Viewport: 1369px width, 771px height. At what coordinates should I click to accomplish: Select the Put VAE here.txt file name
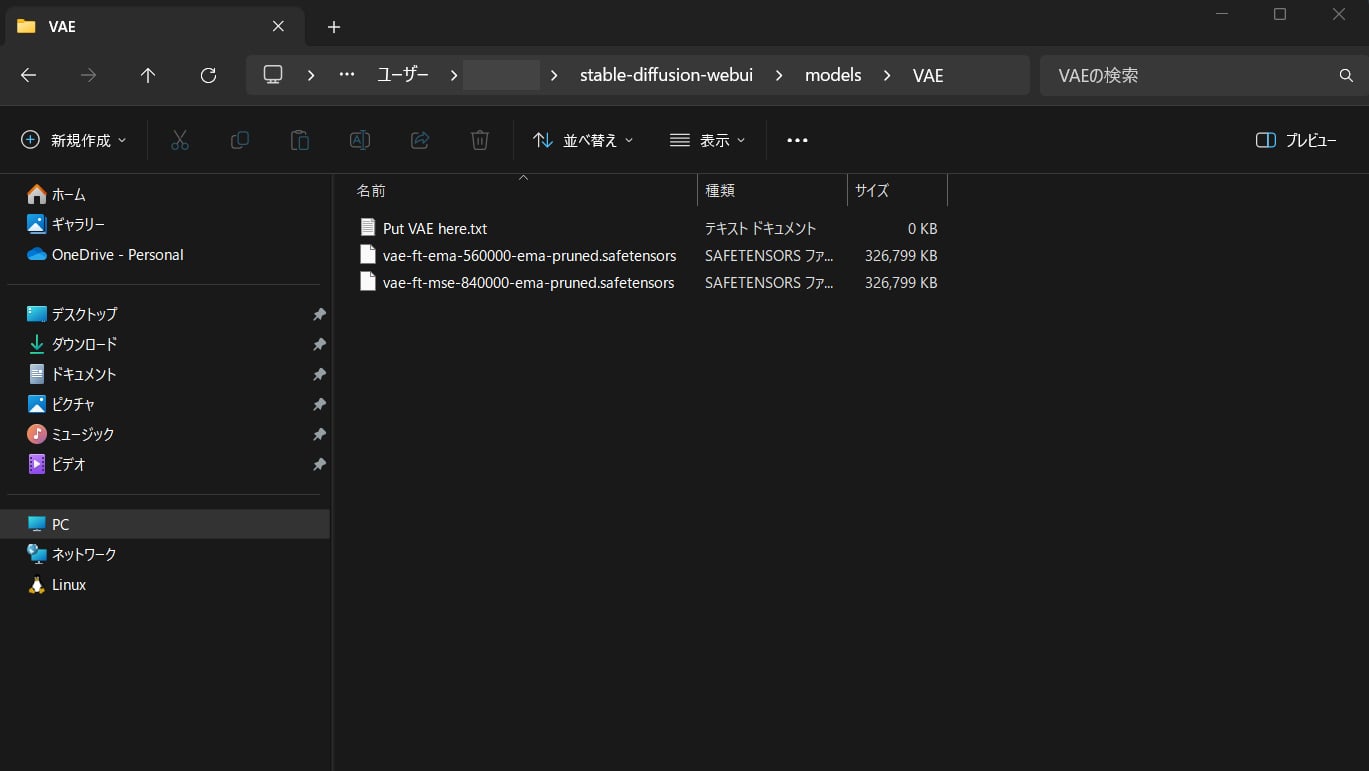click(435, 228)
